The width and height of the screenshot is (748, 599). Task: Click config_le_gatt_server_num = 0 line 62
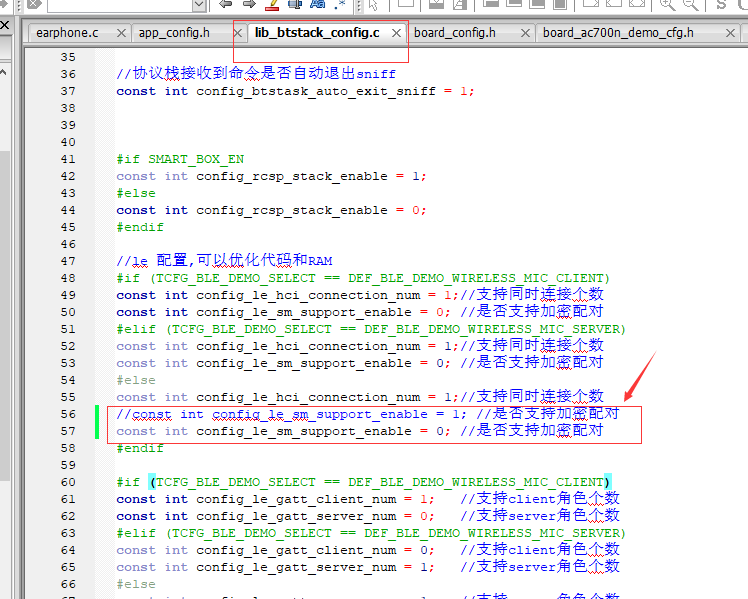tap(368, 516)
